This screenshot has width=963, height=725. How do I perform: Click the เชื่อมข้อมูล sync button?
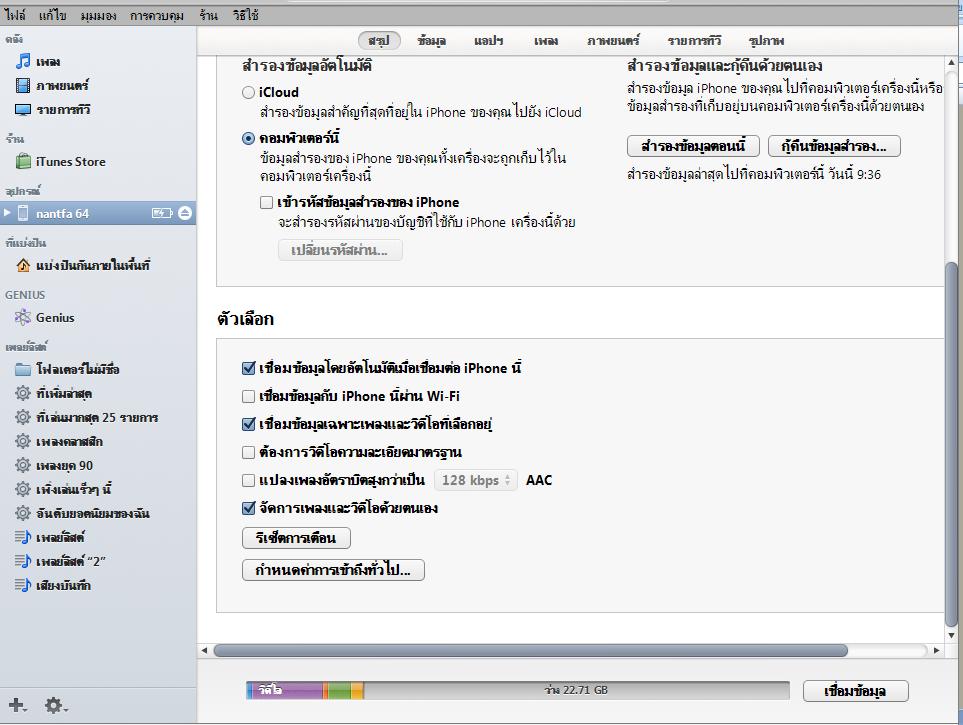click(x=856, y=691)
